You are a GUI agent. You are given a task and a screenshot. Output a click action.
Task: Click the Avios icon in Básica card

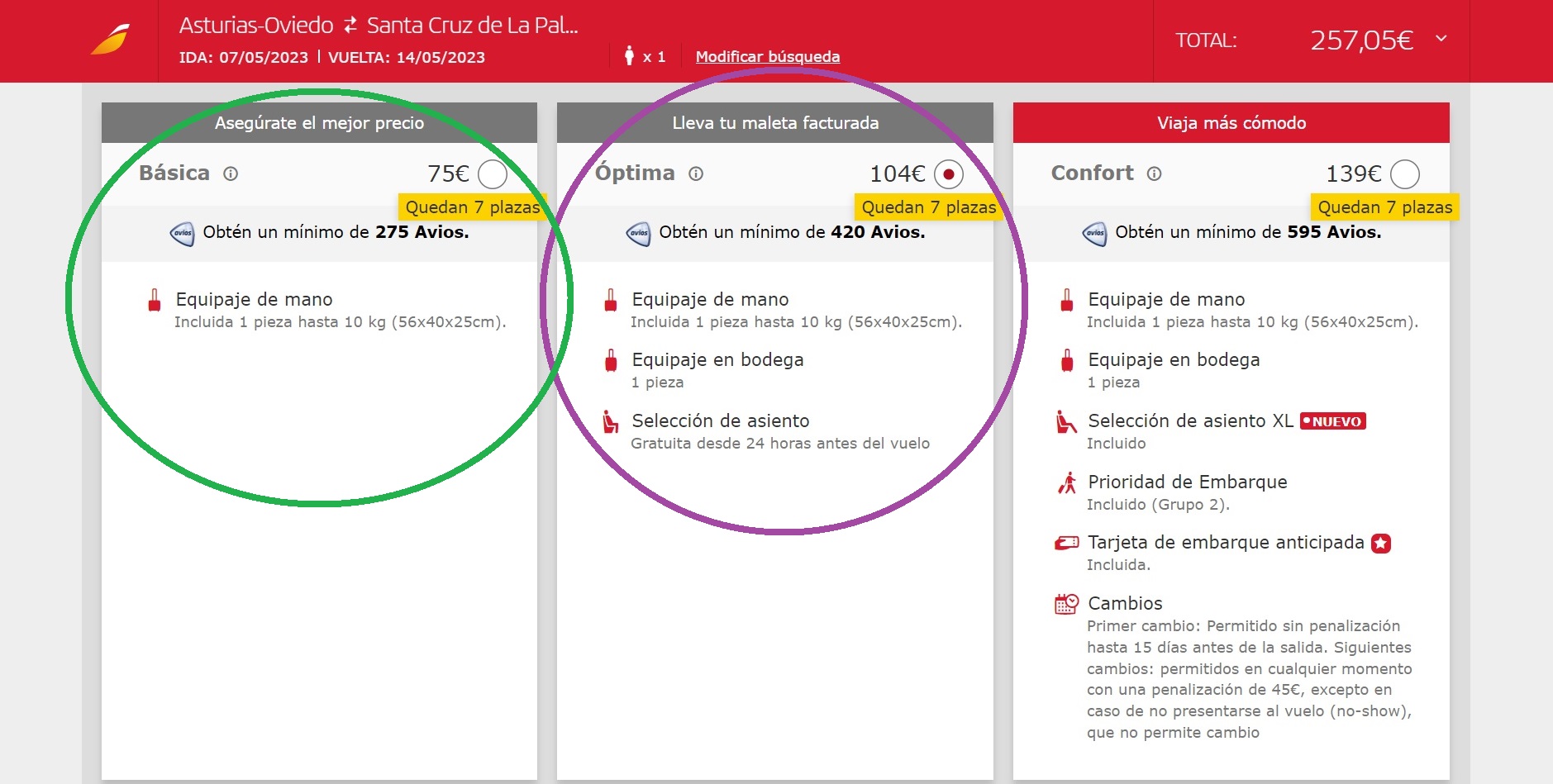coord(182,233)
